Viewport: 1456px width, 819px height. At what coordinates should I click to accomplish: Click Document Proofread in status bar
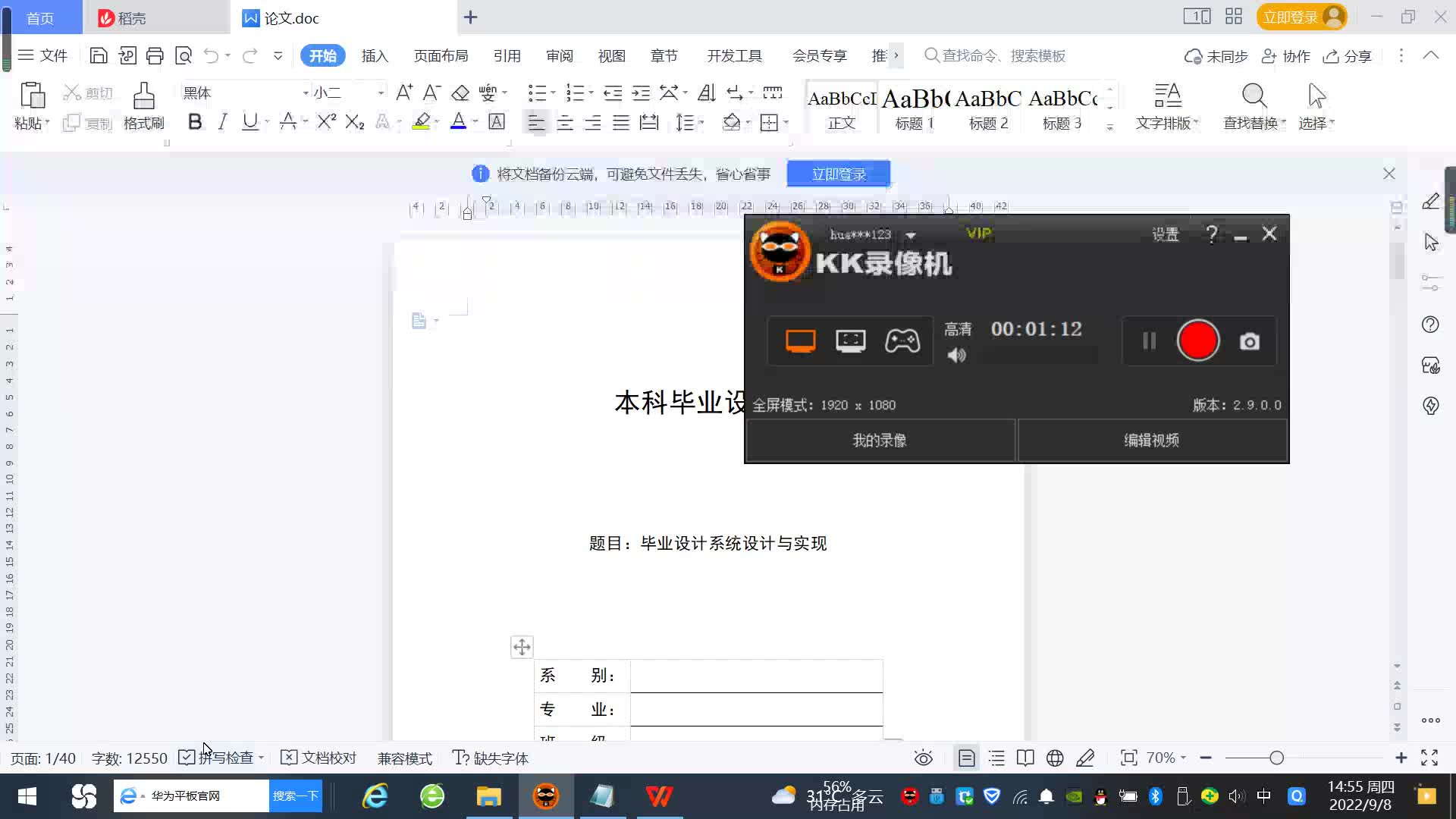(x=318, y=758)
